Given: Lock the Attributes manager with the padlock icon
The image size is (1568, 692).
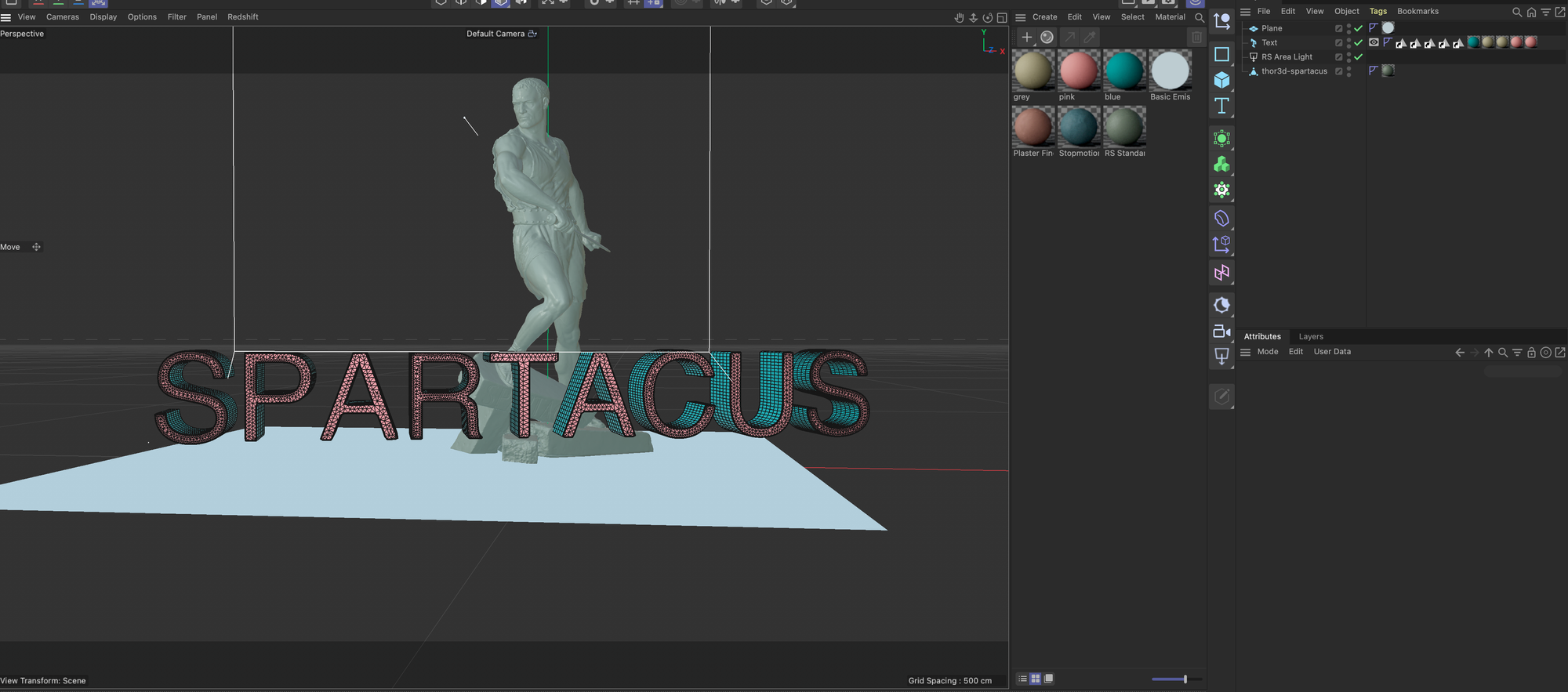Looking at the screenshot, I should click(x=1531, y=353).
